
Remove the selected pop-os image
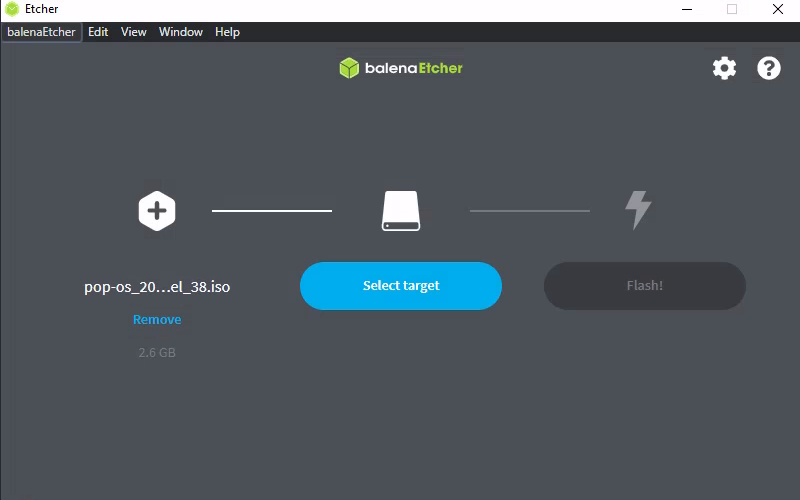[157, 320]
